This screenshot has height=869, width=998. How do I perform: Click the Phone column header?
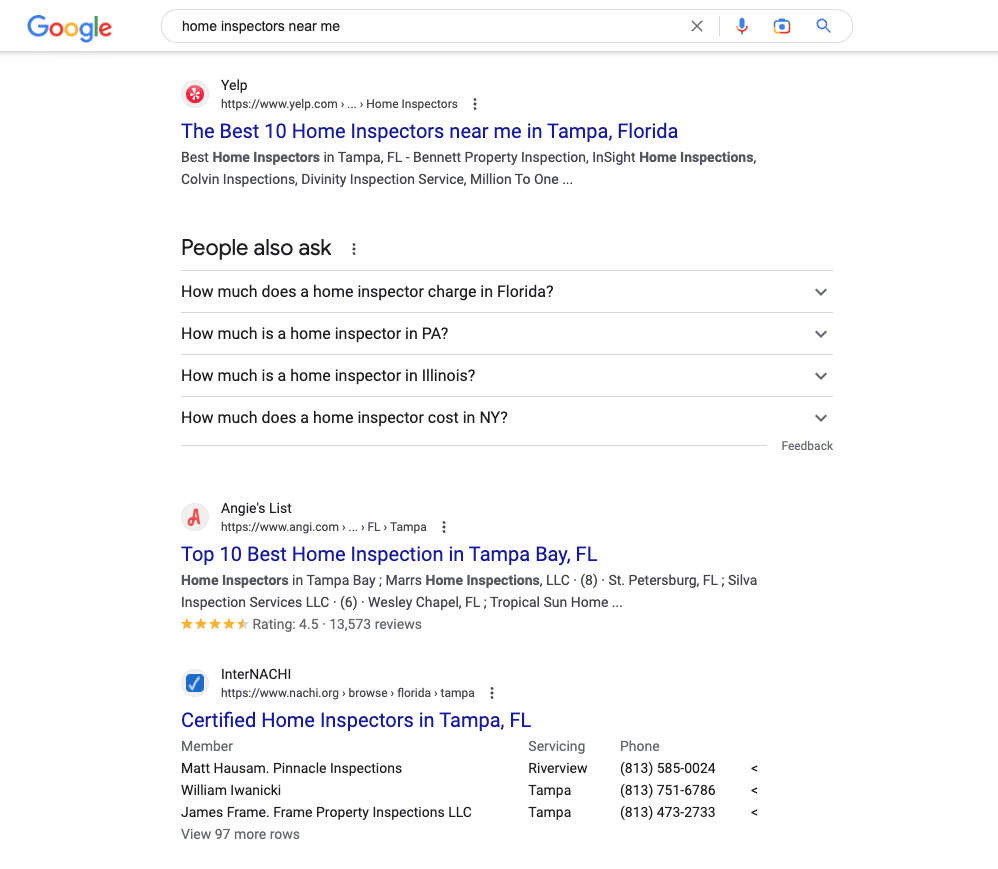coord(640,746)
